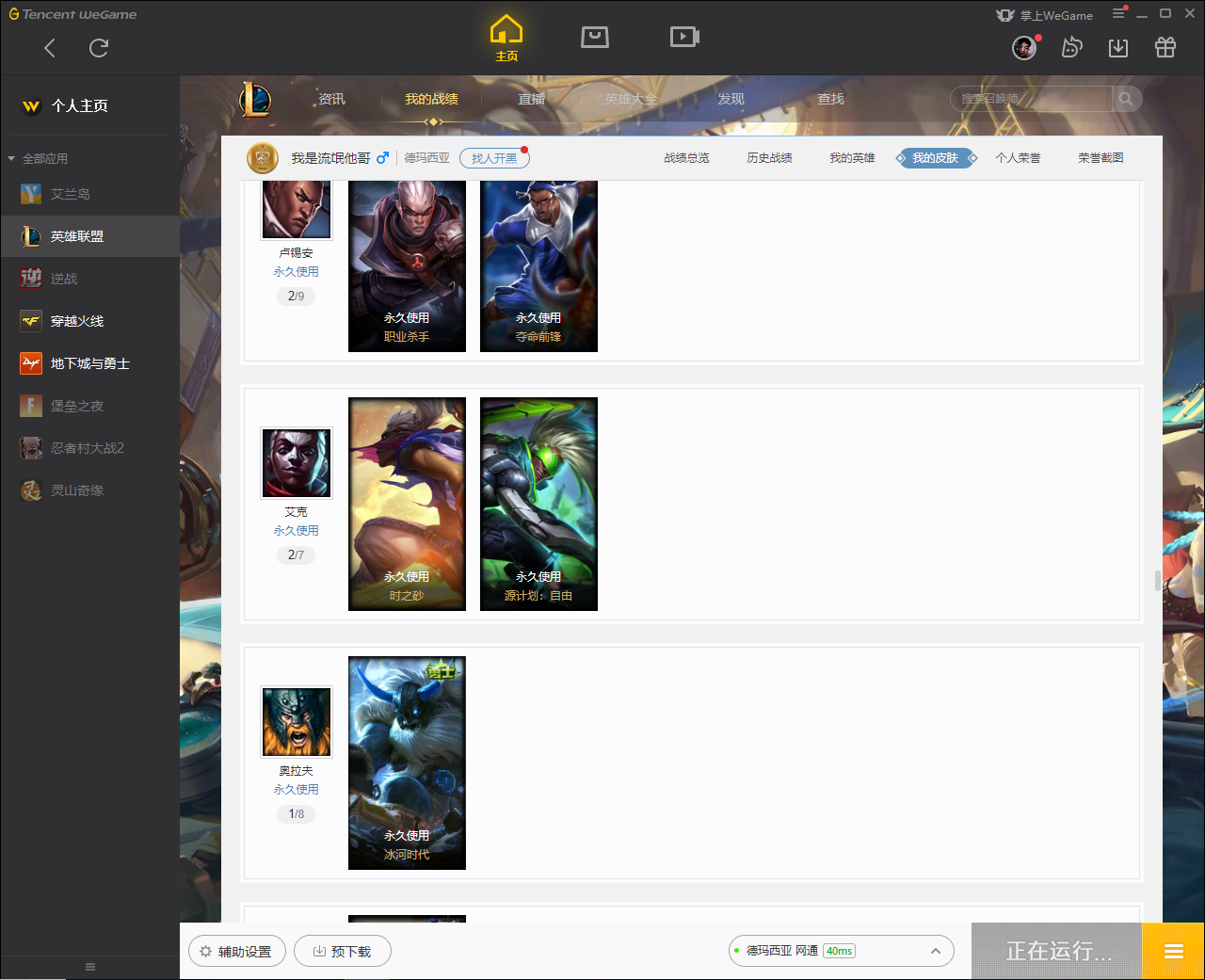Select 堡垒之夜 in the sidebar
Screen dimensions: 1205x980
pos(89,406)
